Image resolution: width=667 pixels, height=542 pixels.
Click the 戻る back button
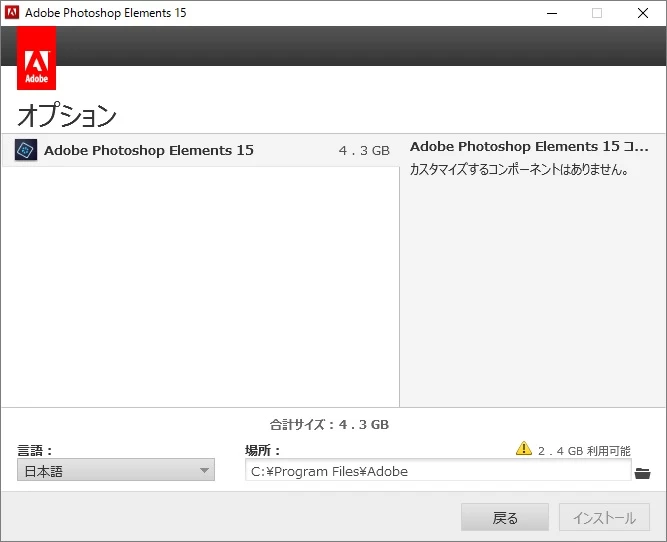(x=505, y=517)
